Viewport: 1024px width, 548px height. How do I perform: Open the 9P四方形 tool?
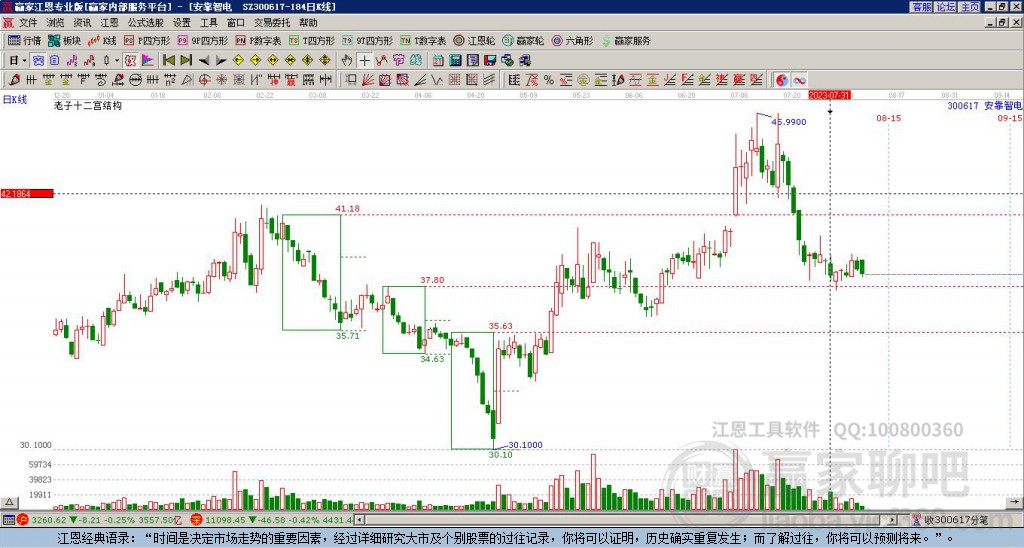202,40
